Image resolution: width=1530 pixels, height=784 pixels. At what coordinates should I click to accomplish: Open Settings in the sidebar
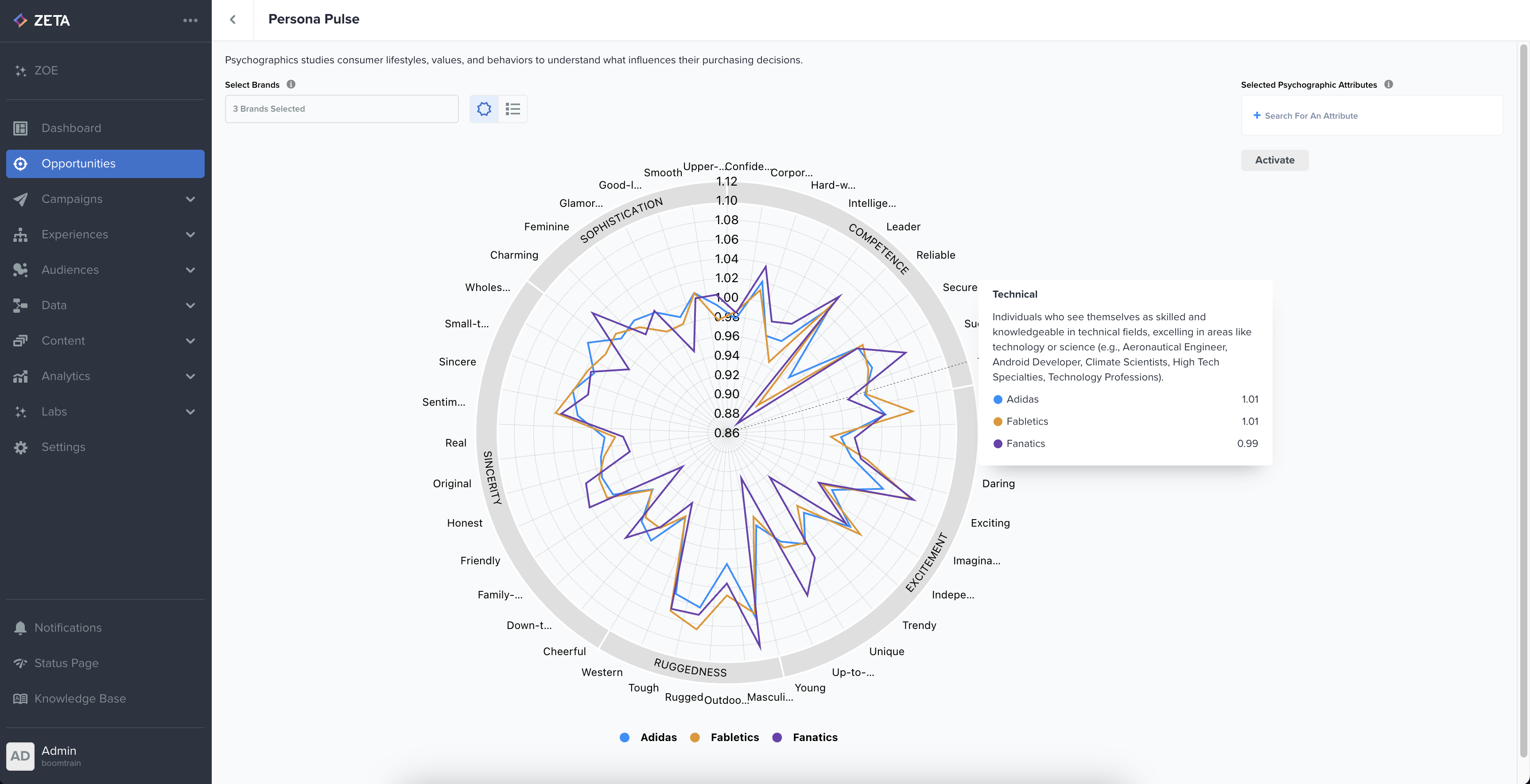pos(63,446)
